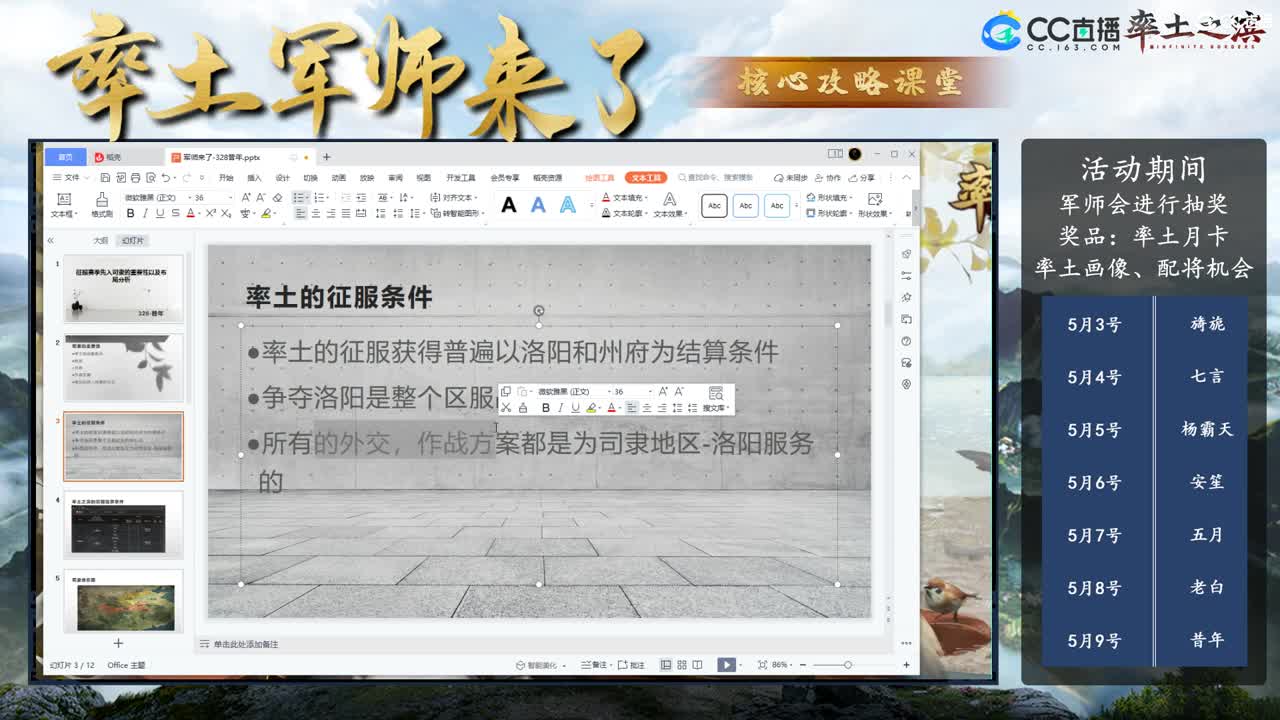Viewport: 1280px width, 720px height.
Task: Open the File (文件) menu dropdown
Action: point(72,178)
